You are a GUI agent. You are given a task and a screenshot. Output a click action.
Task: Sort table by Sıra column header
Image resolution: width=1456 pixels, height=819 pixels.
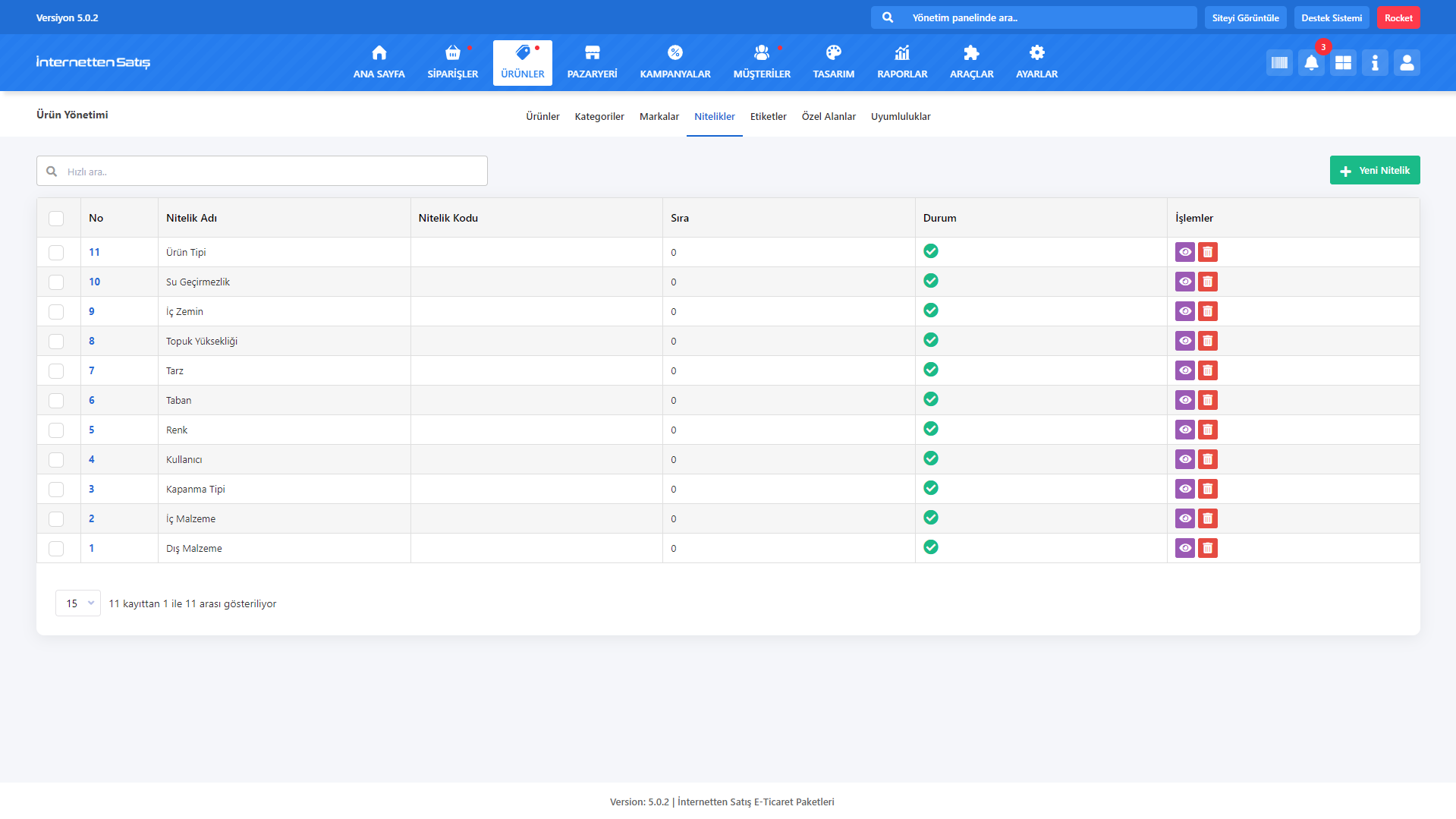[x=680, y=218]
